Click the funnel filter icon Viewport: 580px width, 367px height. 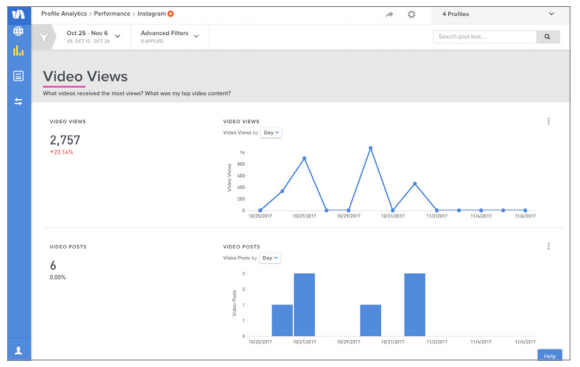coord(44,37)
